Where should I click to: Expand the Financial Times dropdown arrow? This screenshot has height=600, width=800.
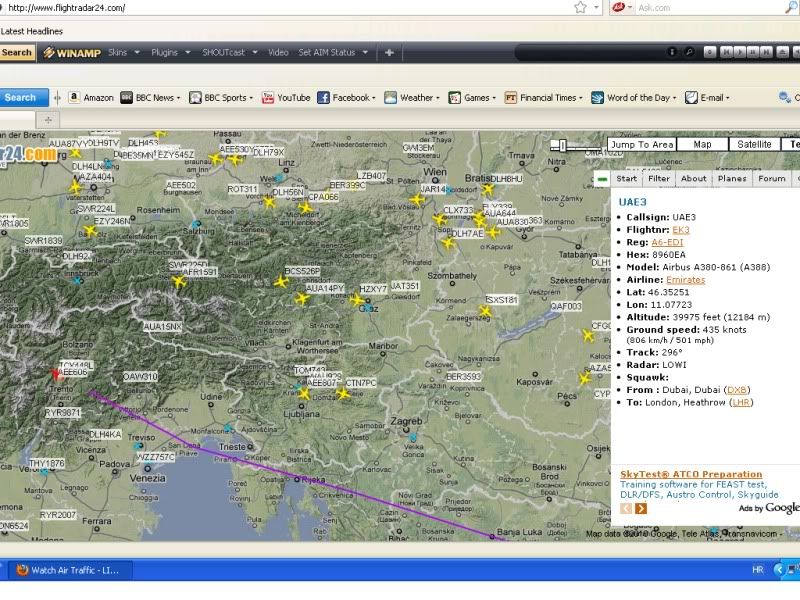click(581, 98)
